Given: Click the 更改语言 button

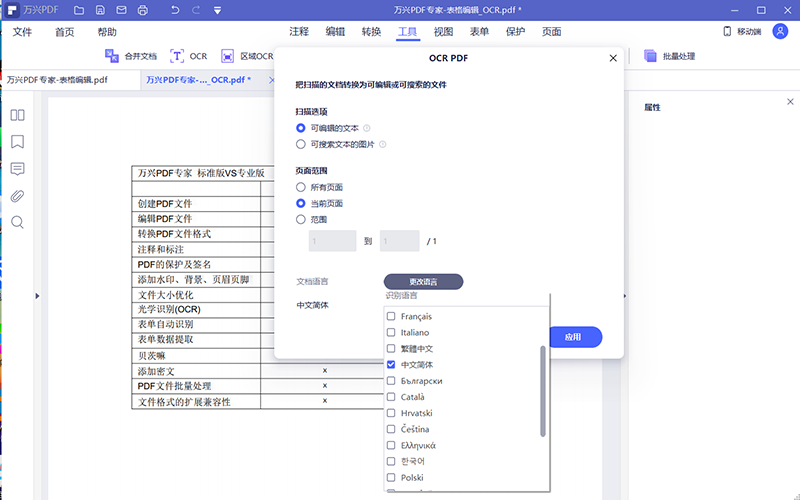Looking at the screenshot, I should point(423,282).
